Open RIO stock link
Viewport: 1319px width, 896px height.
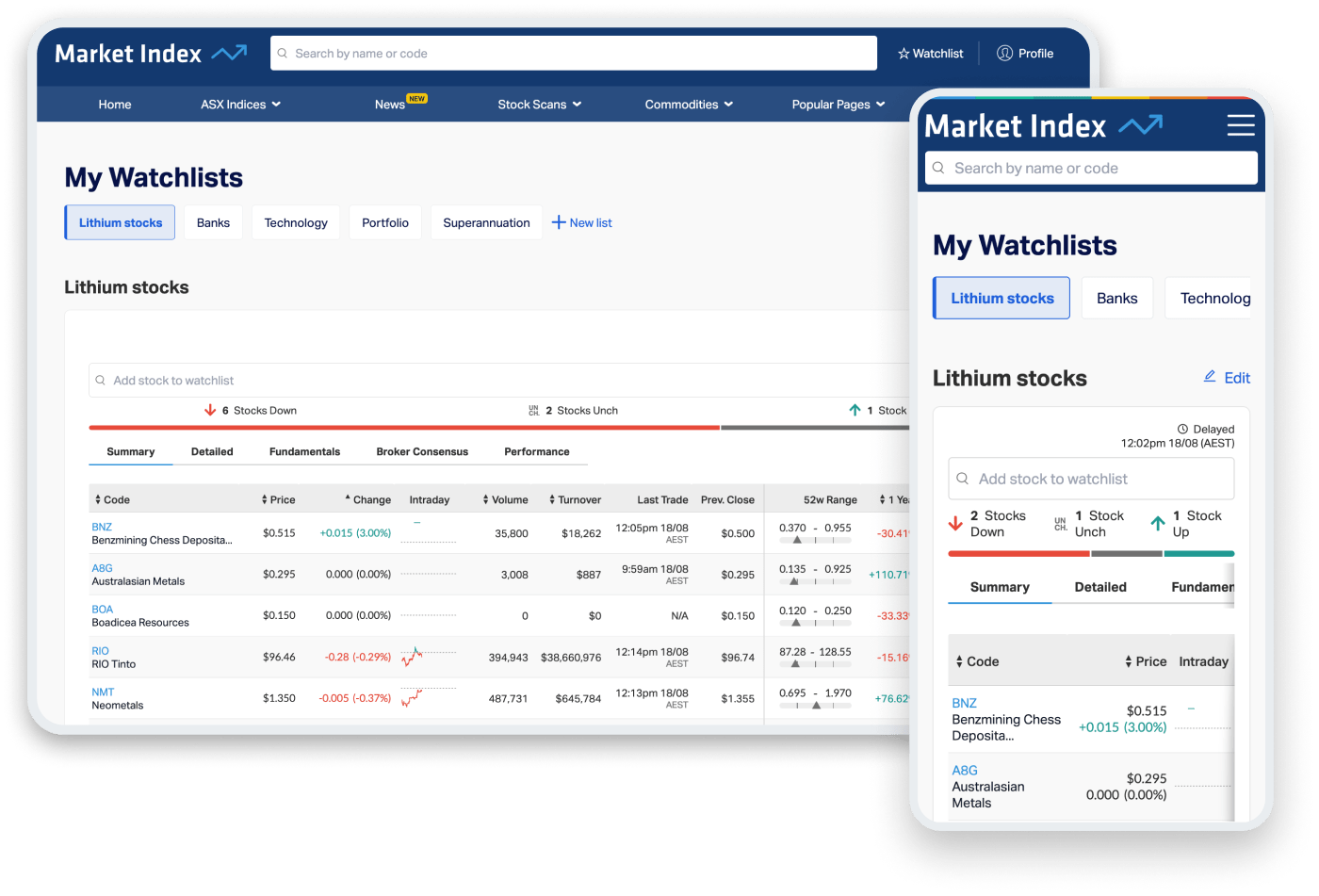(x=100, y=651)
